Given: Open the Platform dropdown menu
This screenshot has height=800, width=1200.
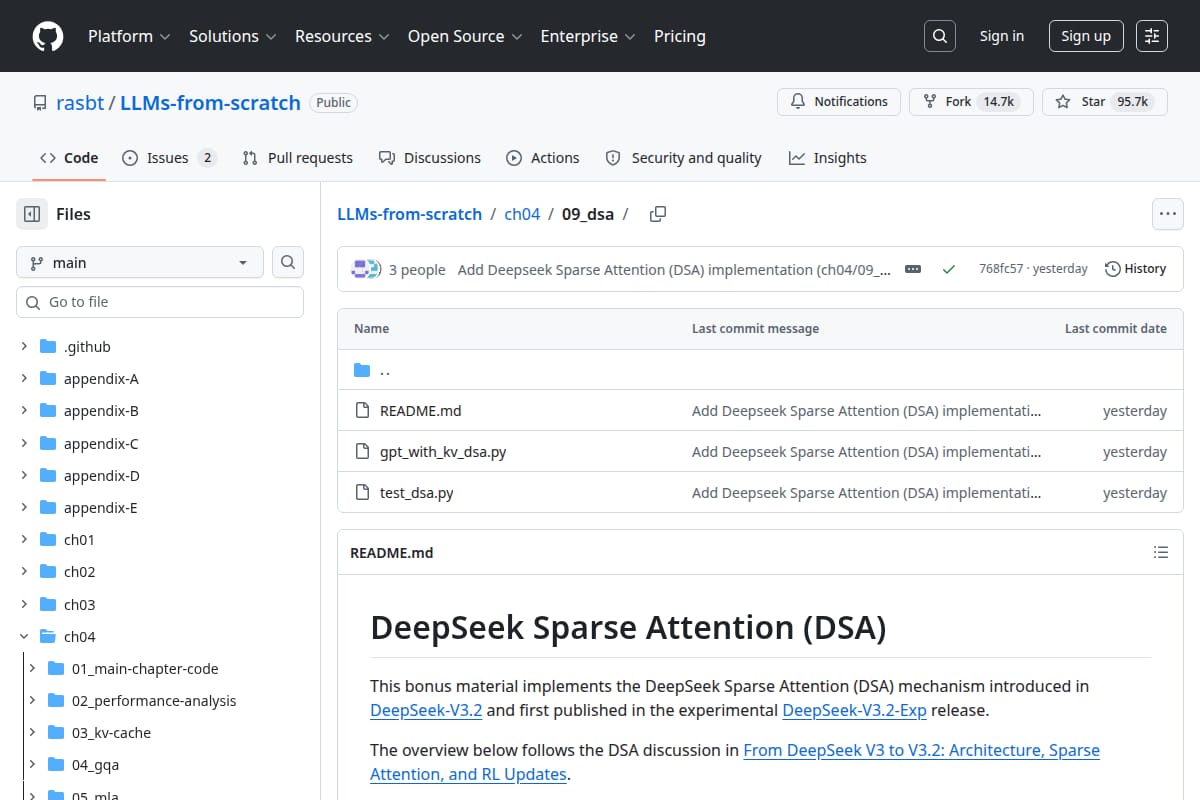Looking at the screenshot, I should [x=129, y=36].
